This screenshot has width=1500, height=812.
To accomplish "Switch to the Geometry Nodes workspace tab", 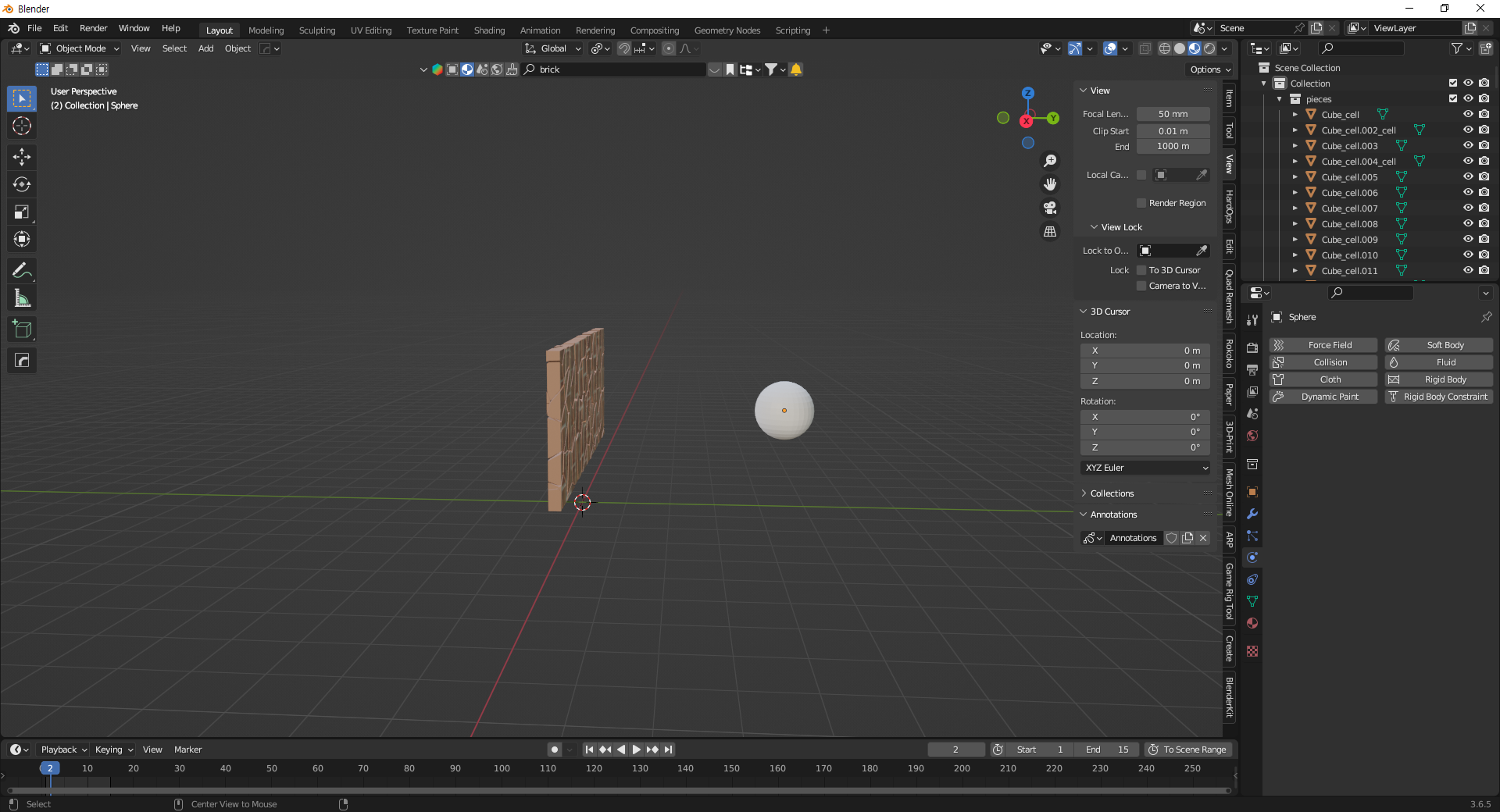I will [x=727, y=30].
